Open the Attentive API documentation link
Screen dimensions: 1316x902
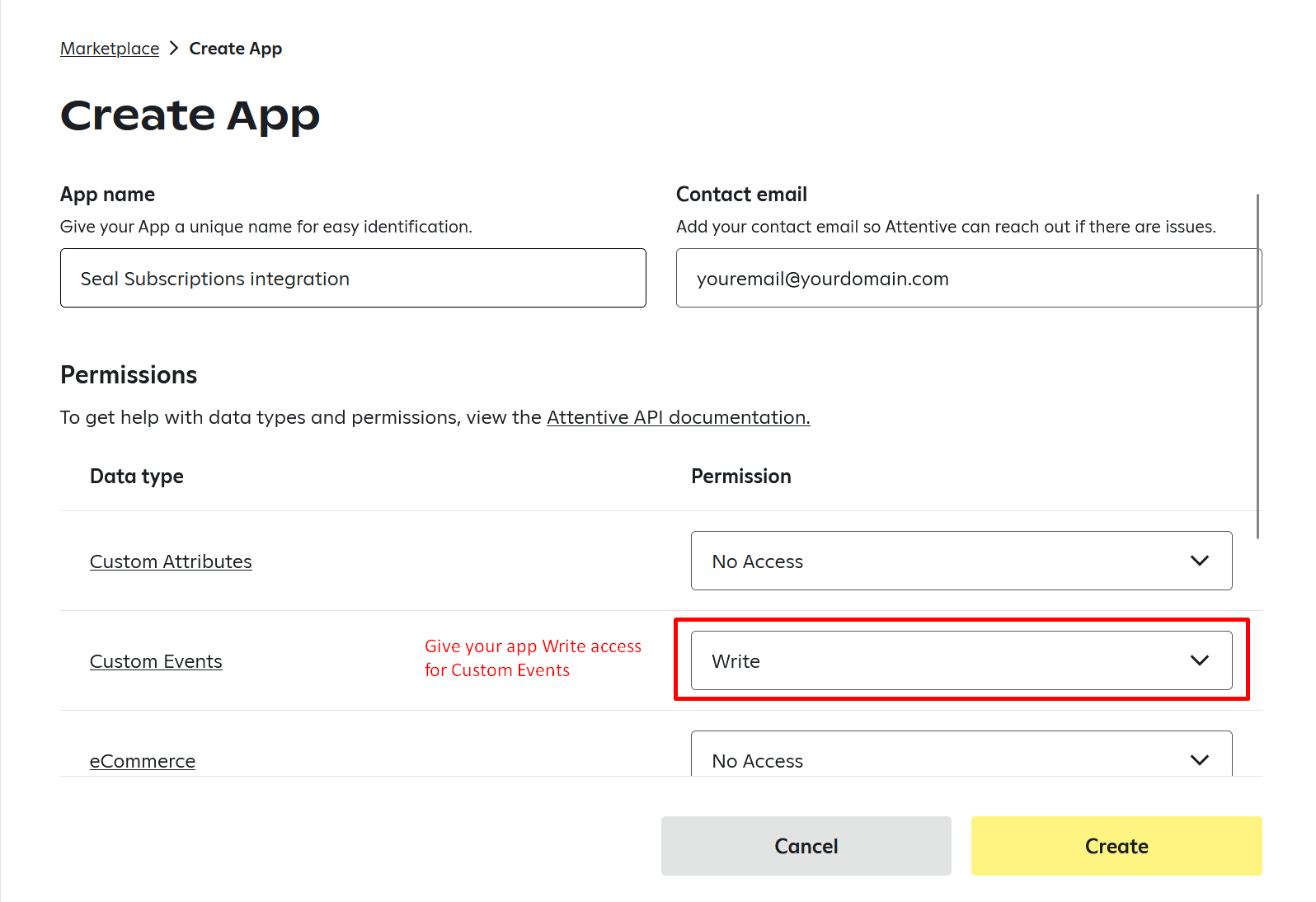click(x=678, y=417)
